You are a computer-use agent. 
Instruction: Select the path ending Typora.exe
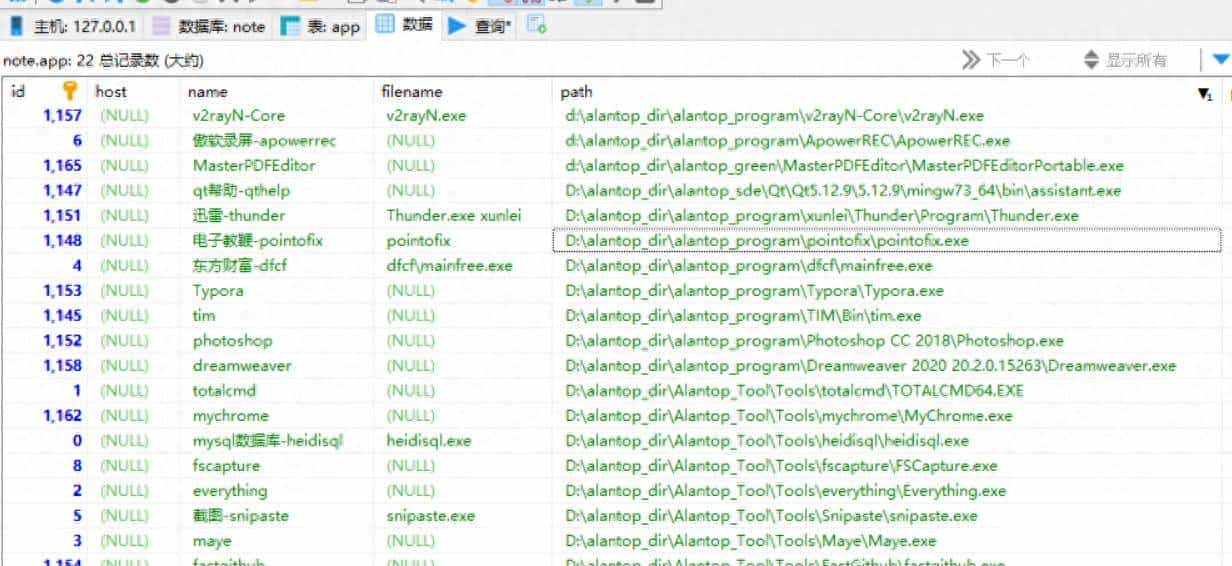click(x=754, y=291)
